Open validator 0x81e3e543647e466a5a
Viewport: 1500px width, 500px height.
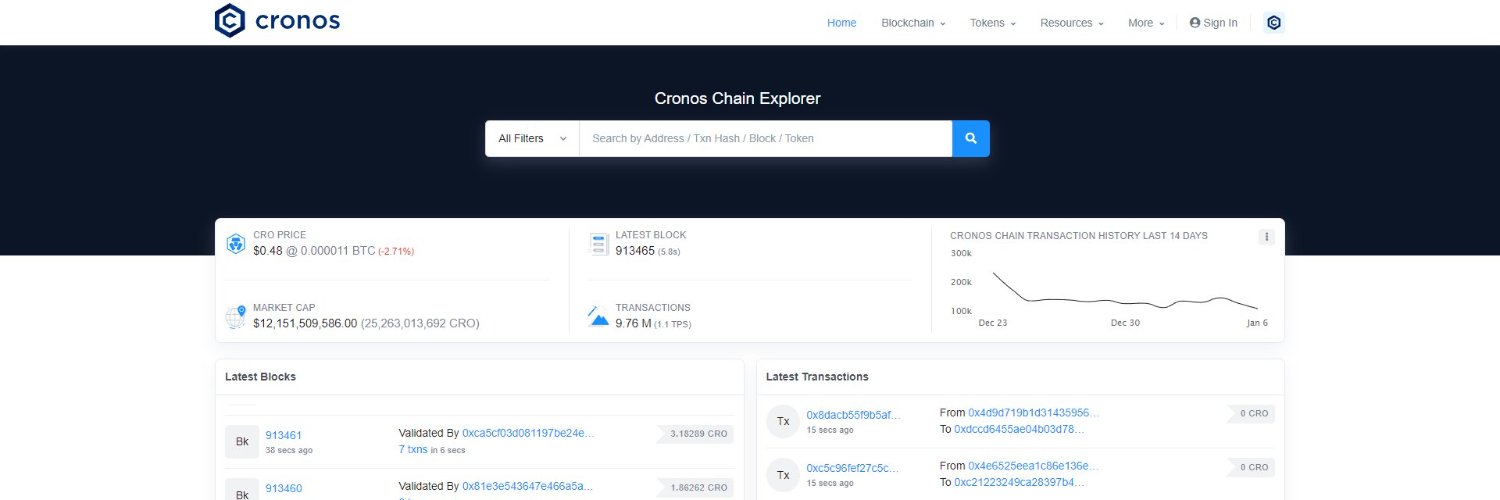527,486
